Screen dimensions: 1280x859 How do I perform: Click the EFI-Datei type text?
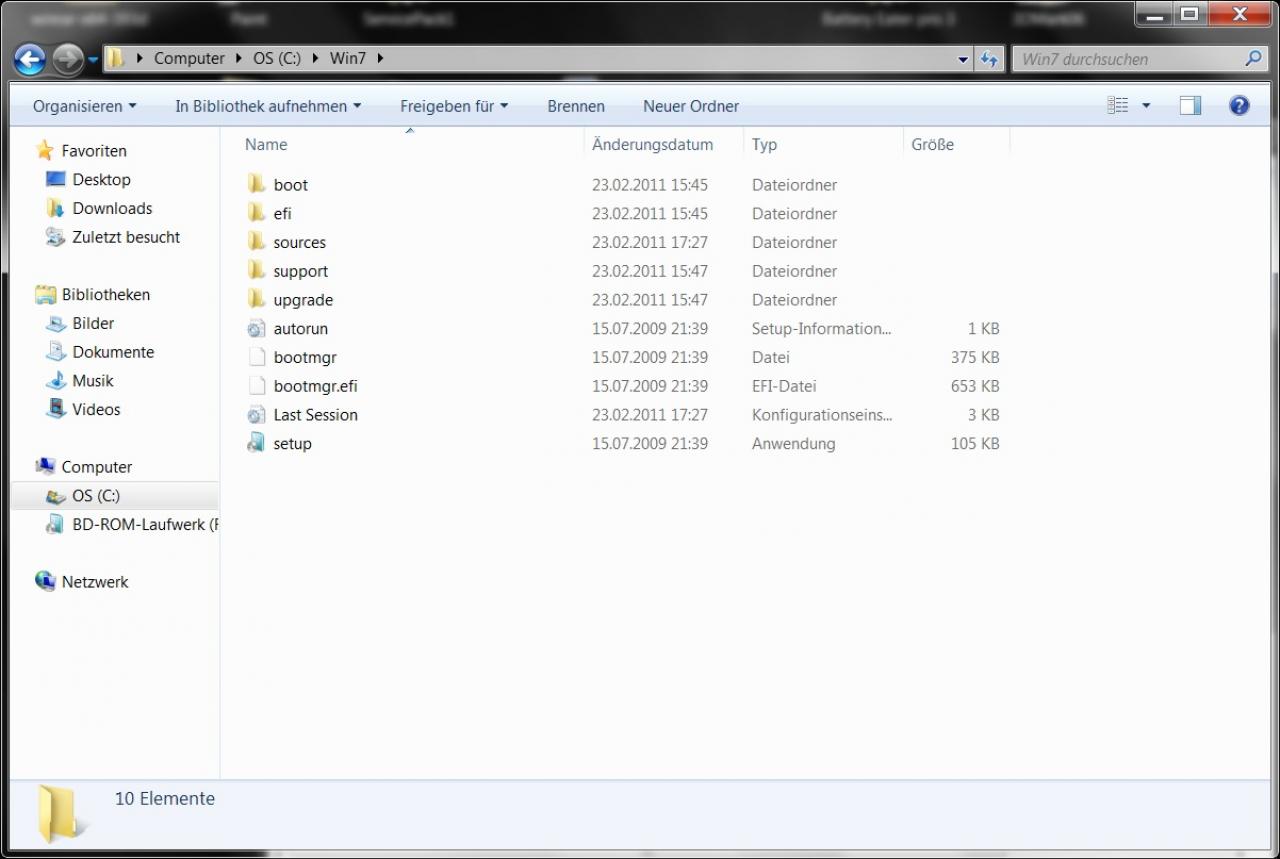(784, 386)
